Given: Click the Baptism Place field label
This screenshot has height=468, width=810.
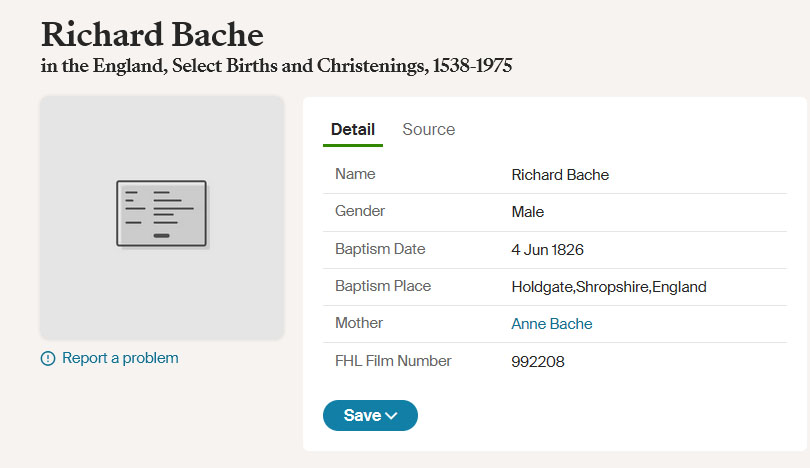Looking at the screenshot, I should 383,286.
